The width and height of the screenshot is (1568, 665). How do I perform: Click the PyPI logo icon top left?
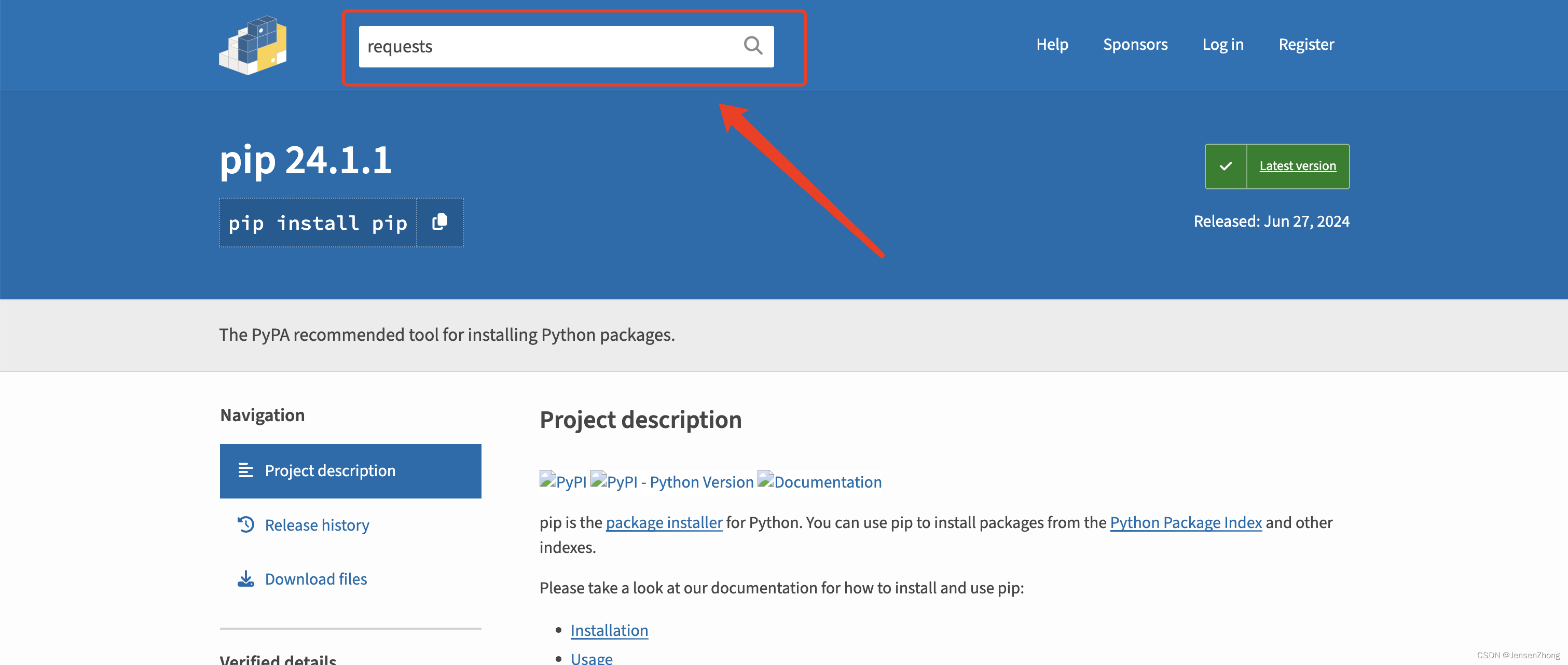(x=256, y=44)
